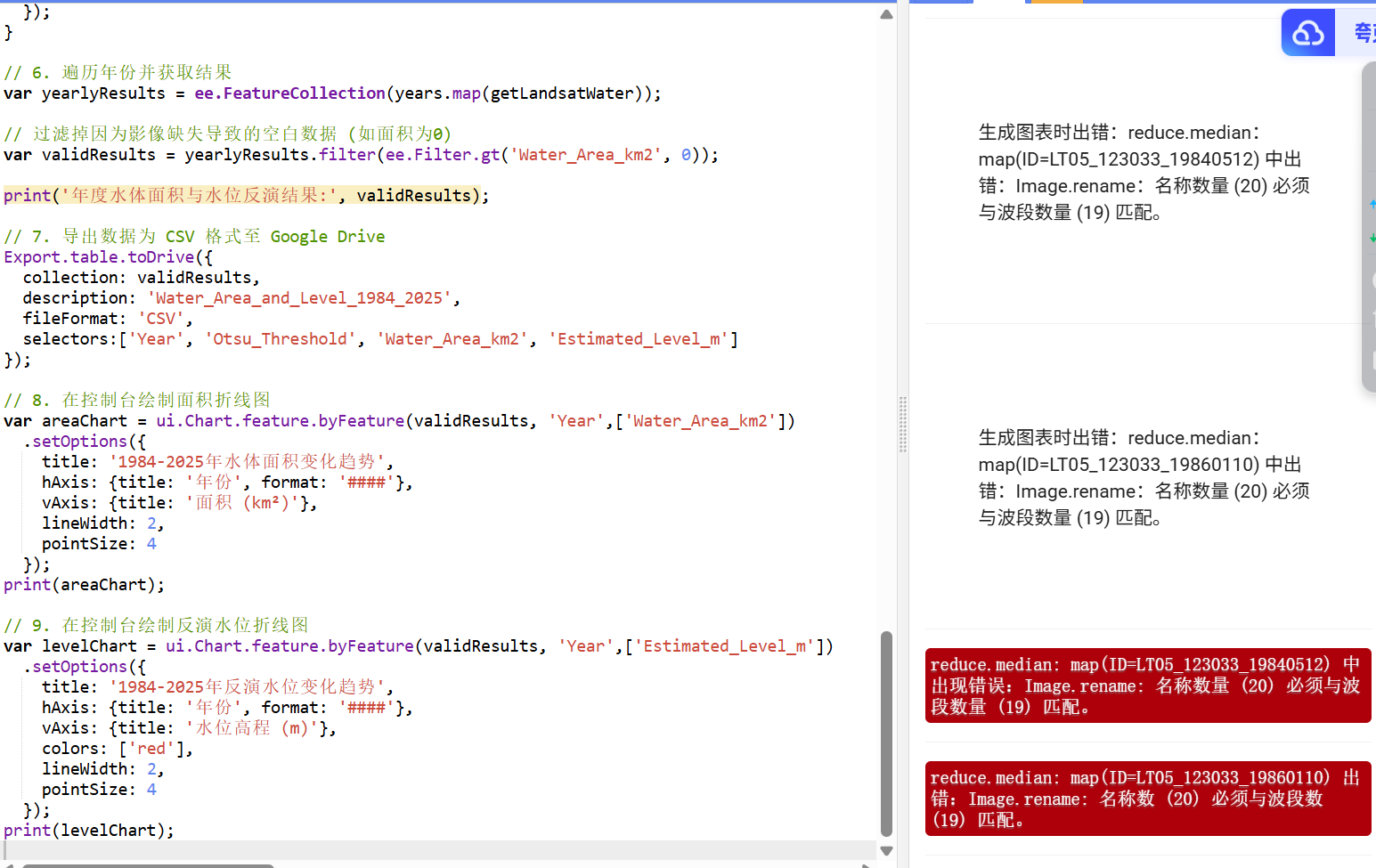Click the var levelChart declaration line

[419, 646]
